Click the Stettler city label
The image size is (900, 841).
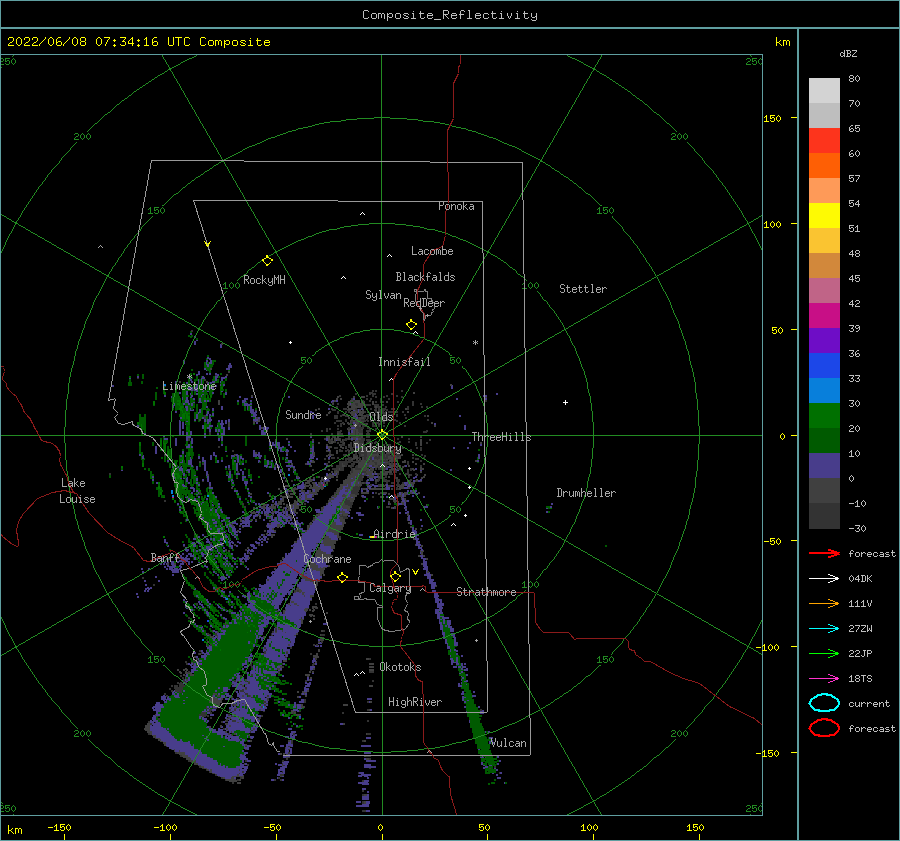point(583,289)
